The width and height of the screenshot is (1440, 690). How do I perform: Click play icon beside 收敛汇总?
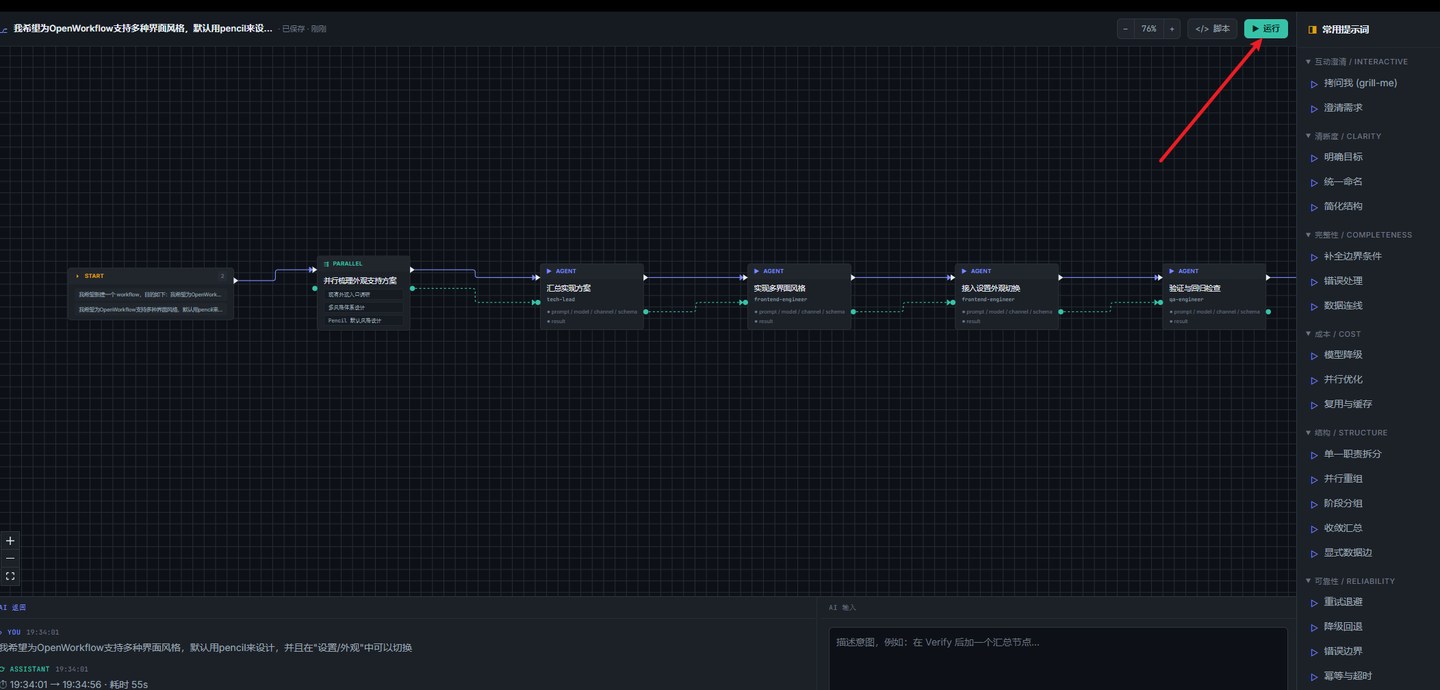[x=1315, y=528]
